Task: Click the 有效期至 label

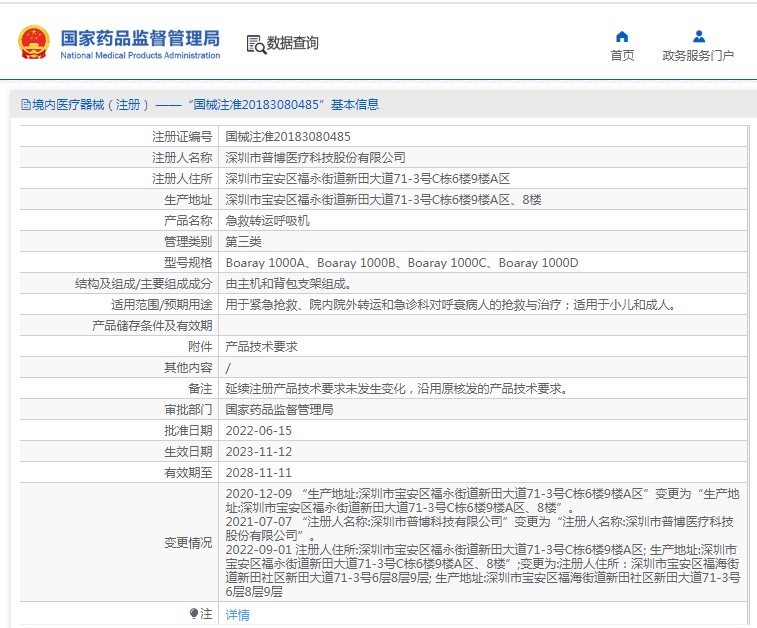Action: pos(188,473)
